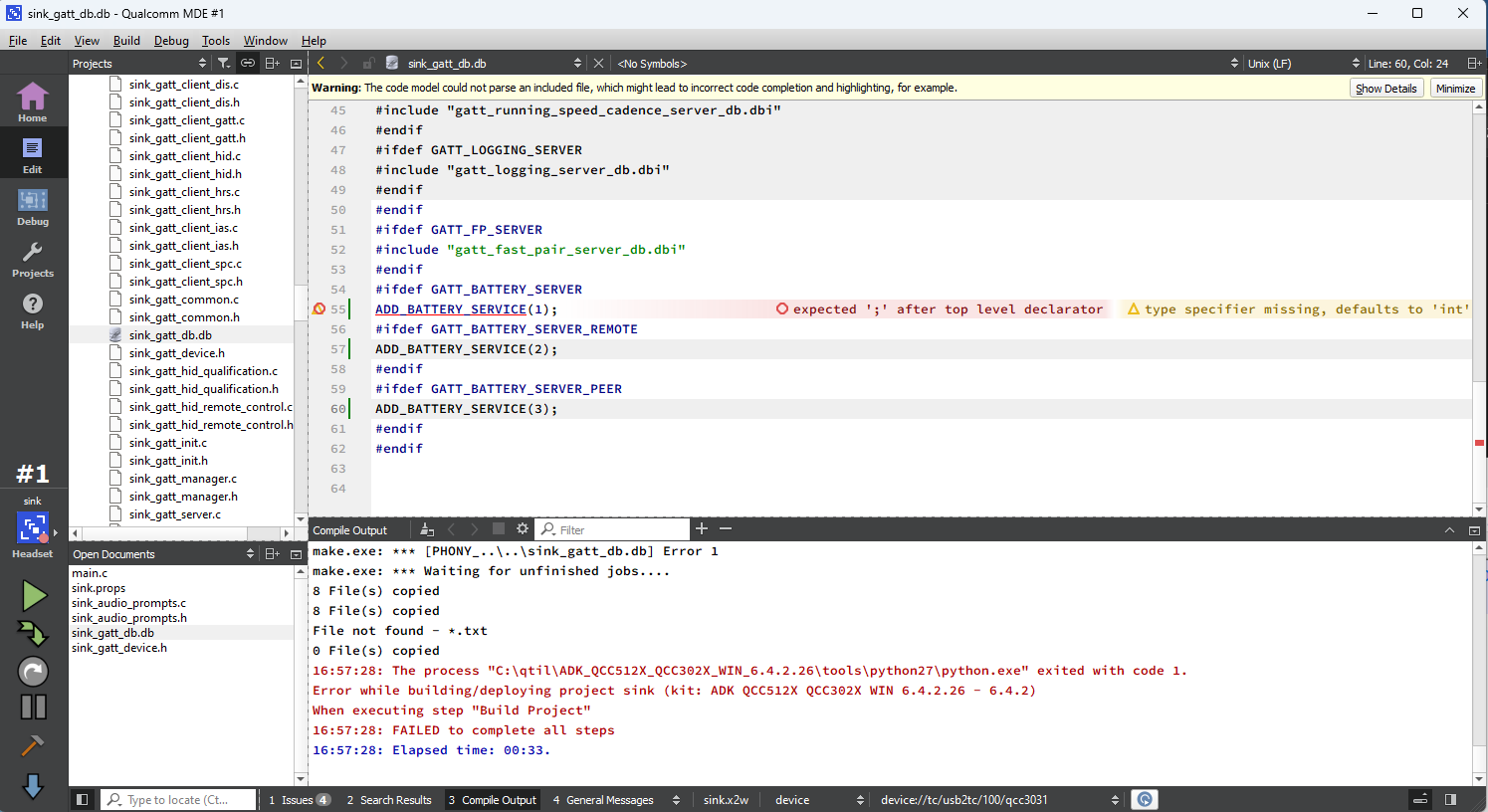Clear compile output with broom icon
This screenshot has width=1488, height=812.
[x=427, y=529]
